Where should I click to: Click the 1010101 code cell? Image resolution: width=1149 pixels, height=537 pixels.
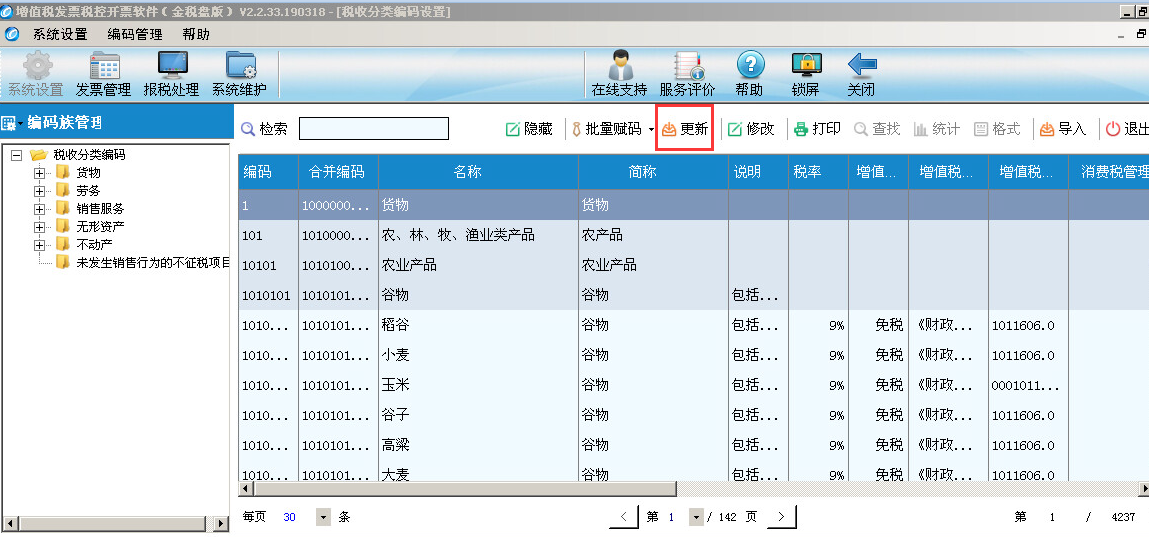coord(268,295)
